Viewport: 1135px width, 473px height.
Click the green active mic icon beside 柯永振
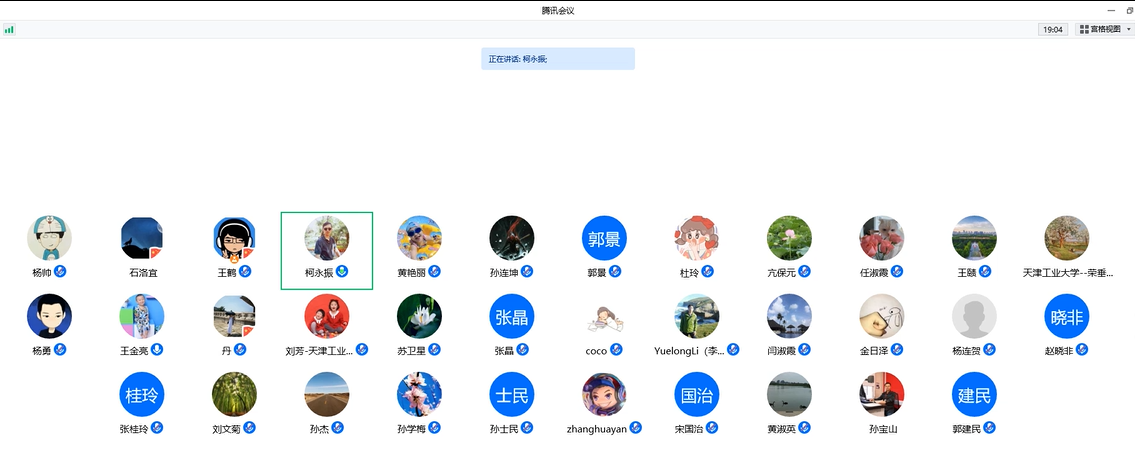pos(342,272)
